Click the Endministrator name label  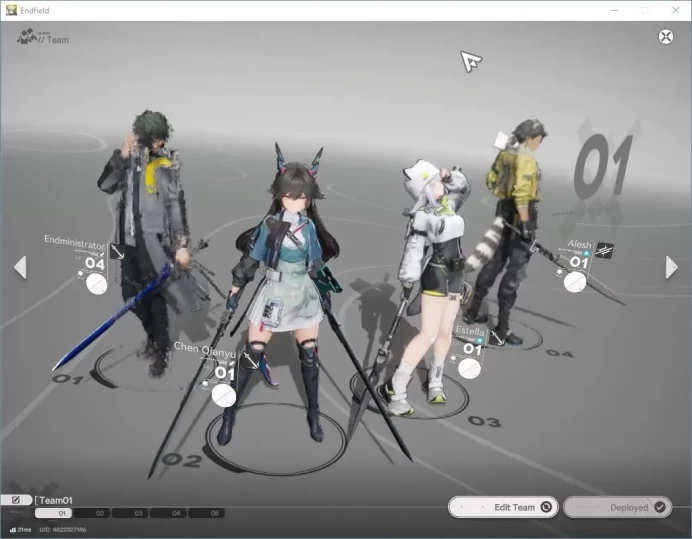(74, 242)
